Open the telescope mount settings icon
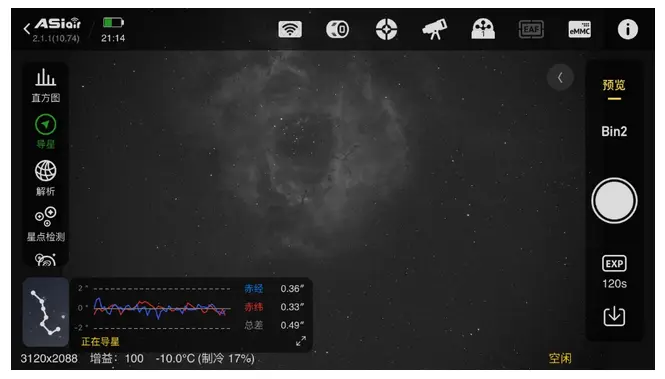Viewport: 665px width, 379px height. [x=434, y=29]
